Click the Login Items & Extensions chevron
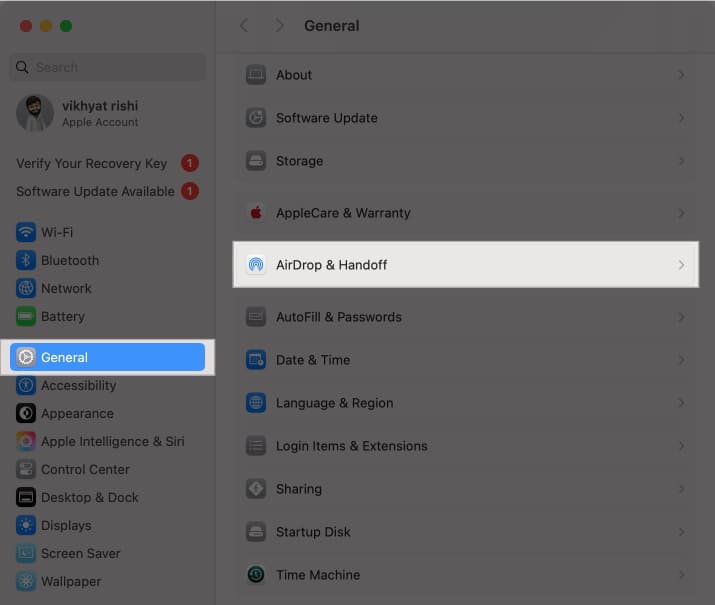This screenshot has width=715, height=605. (681, 445)
